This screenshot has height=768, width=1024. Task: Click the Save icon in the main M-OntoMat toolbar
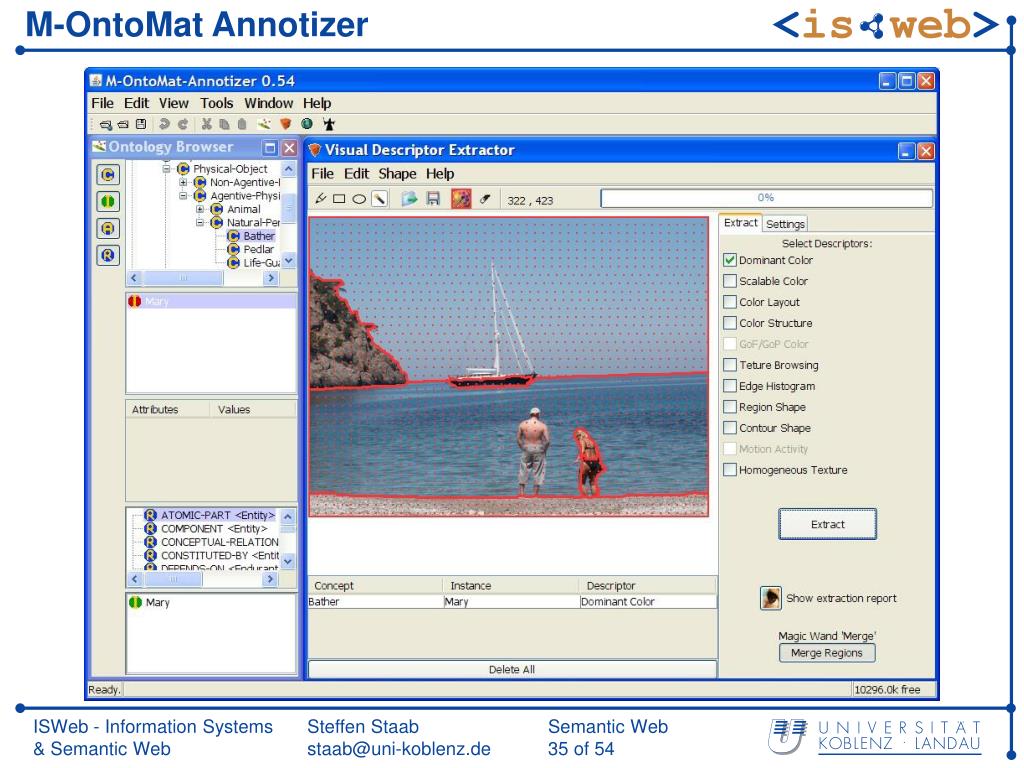141,124
